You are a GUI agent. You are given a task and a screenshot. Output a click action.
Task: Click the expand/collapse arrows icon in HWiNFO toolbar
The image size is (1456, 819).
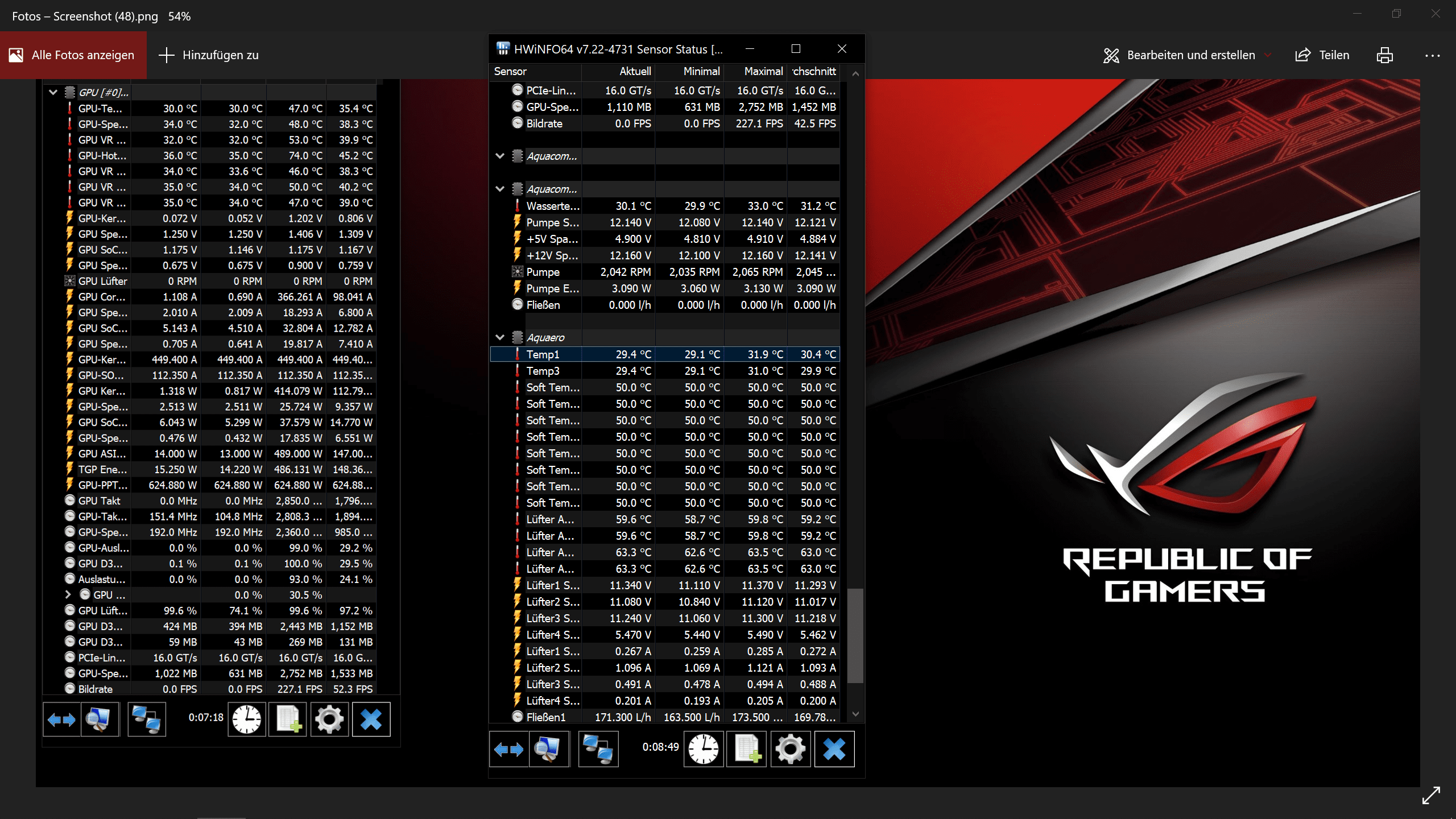pyautogui.click(x=508, y=749)
